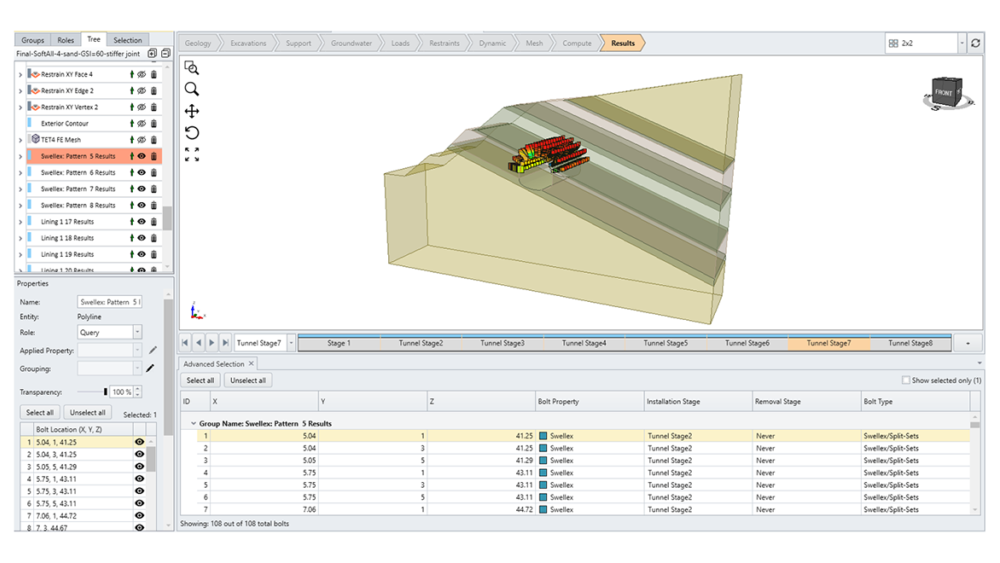1000x563 pixels.
Task: Open the Mesh workflow tab
Action: 534,43
